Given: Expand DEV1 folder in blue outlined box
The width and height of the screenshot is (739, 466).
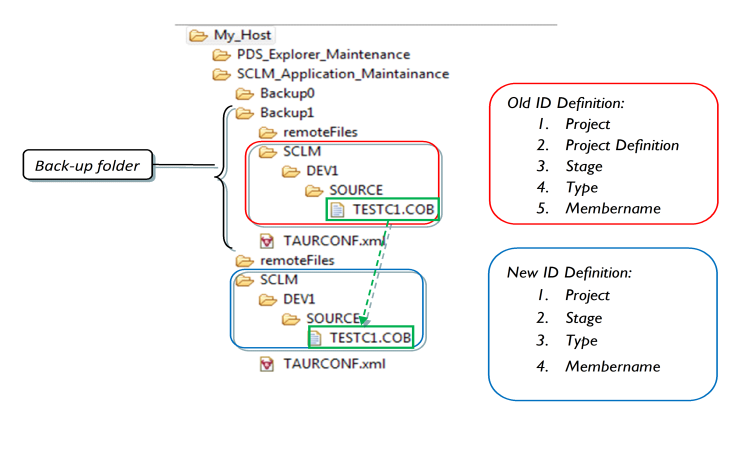Looking at the screenshot, I should tap(299, 299).
